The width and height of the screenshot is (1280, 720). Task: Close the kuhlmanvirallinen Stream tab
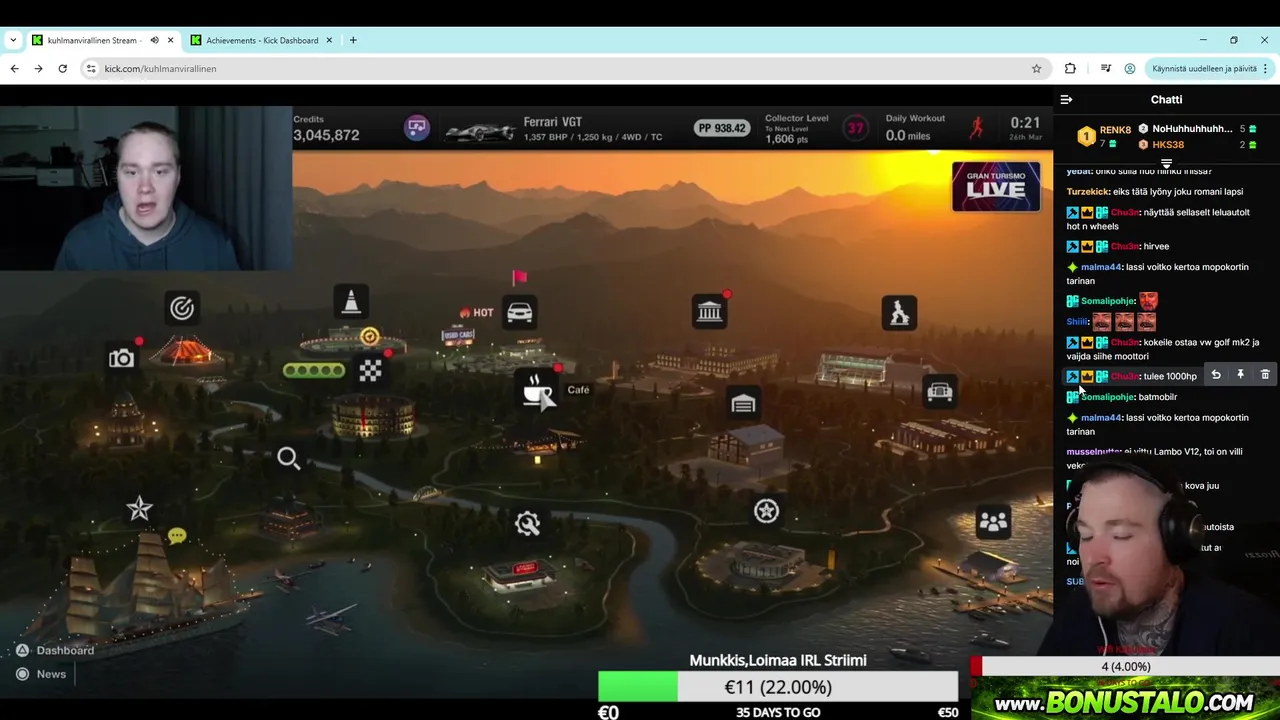[170, 40]
